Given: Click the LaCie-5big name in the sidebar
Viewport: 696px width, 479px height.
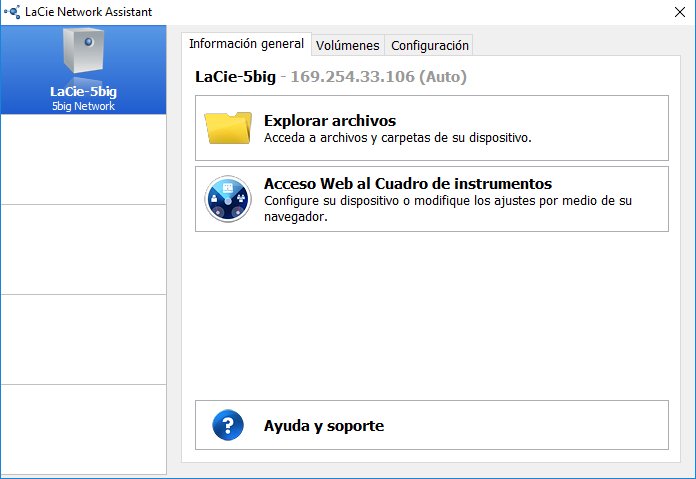Looking at the screenshot, I should point(83,91).
